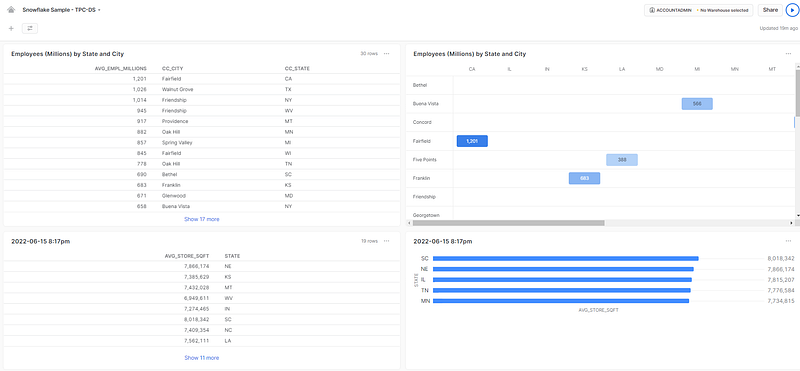Click the 7,866,174 table cell

point(195,266)
